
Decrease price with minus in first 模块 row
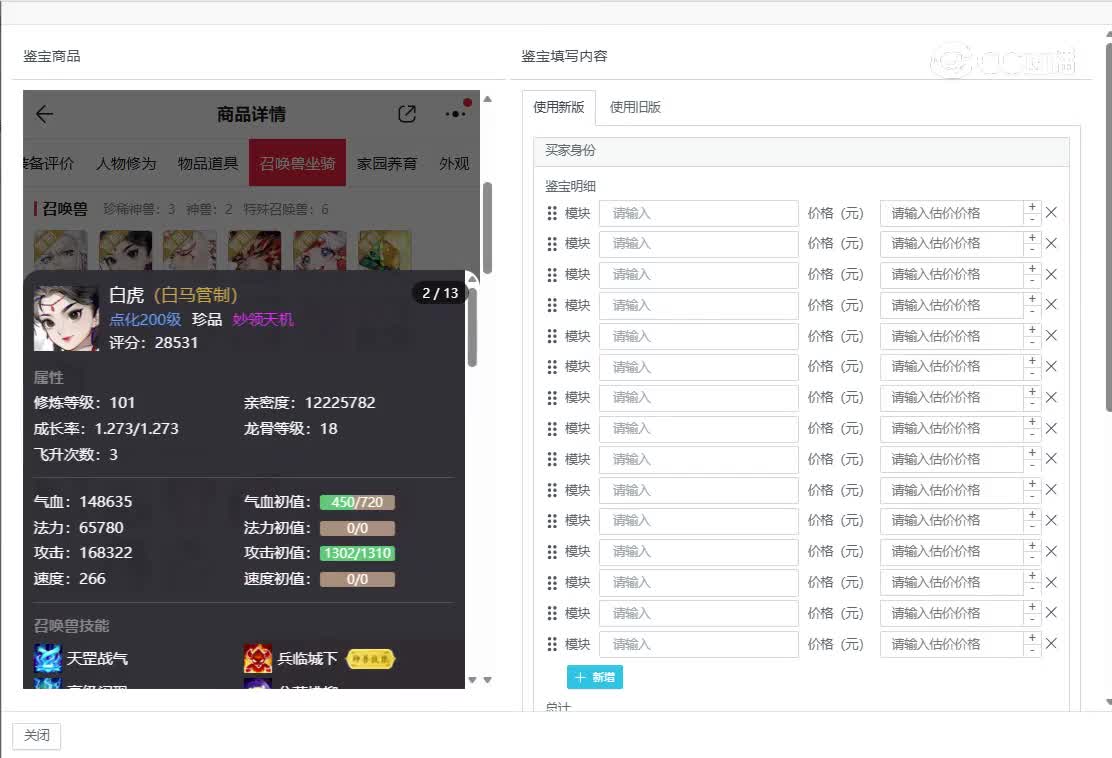[1033, 219]
